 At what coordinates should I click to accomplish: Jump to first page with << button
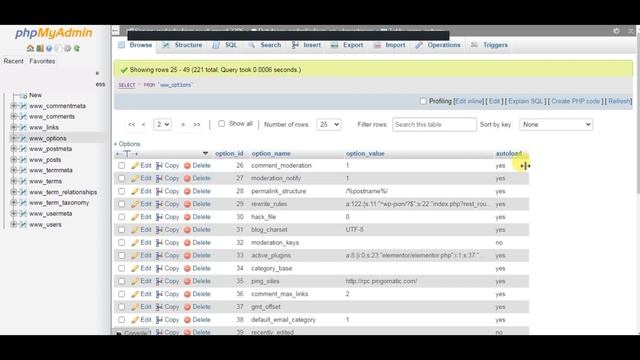click(x=131, y=124)
